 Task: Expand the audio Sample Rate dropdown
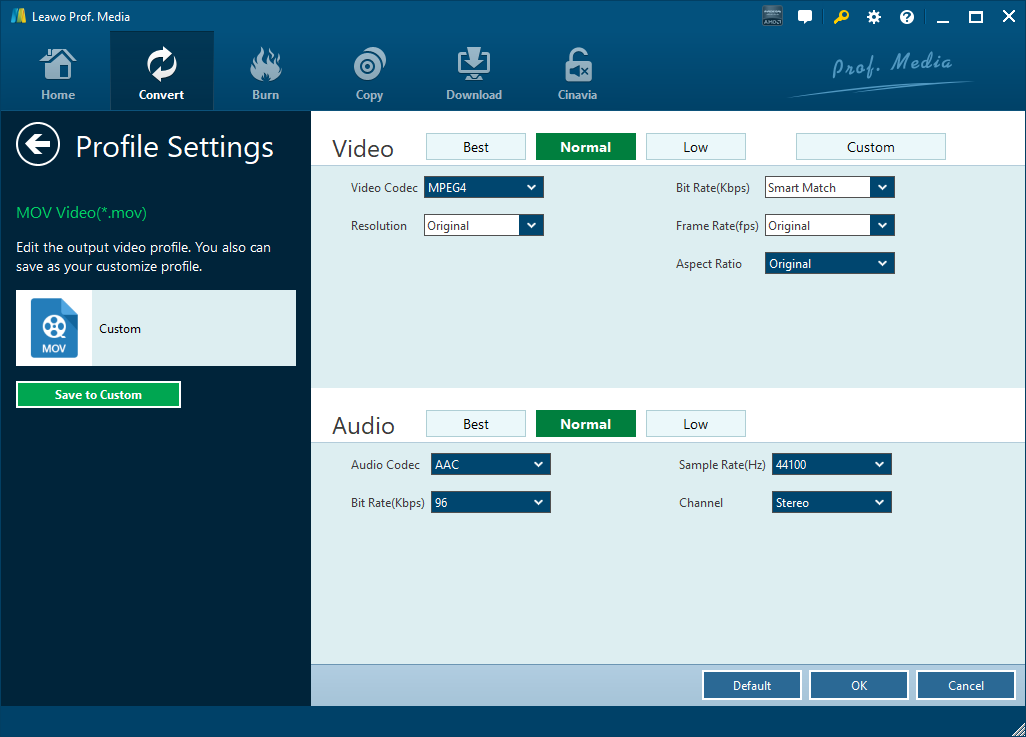coord(830,465)
